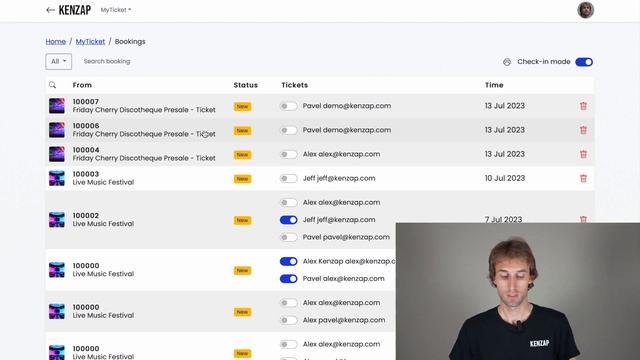Viewport: 640px width, 360px height.
Task: Open event thumbnail of booking 100007
Action: [x=57, y=106]
